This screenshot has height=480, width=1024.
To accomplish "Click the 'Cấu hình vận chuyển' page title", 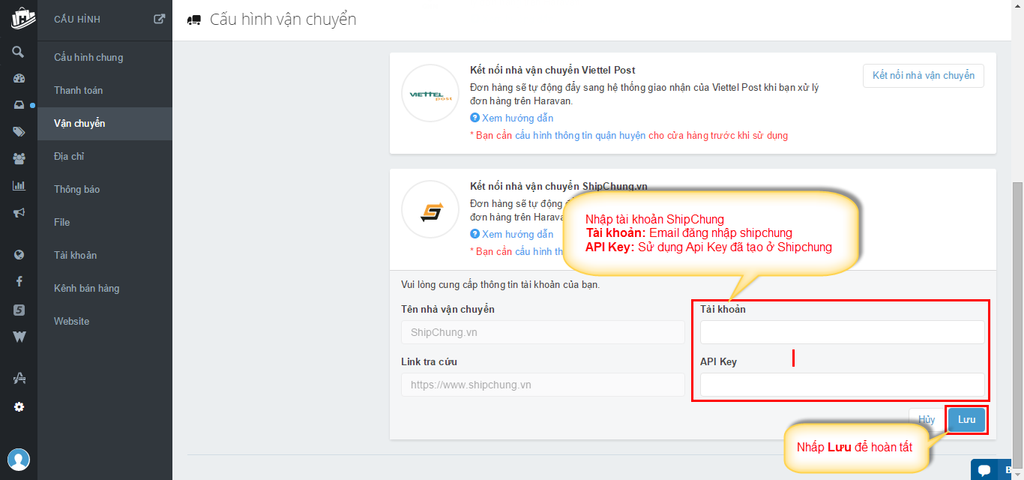I will 283,19.
